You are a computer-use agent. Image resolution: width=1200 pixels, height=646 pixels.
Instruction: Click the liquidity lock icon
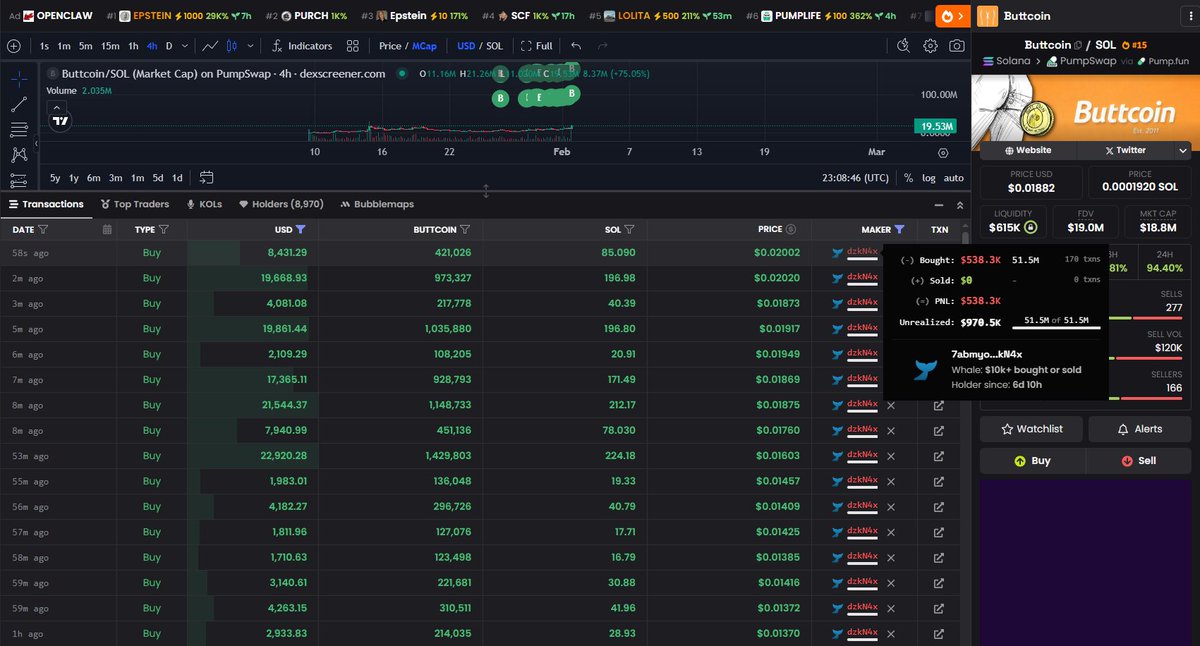click(x=1030, y=228)
